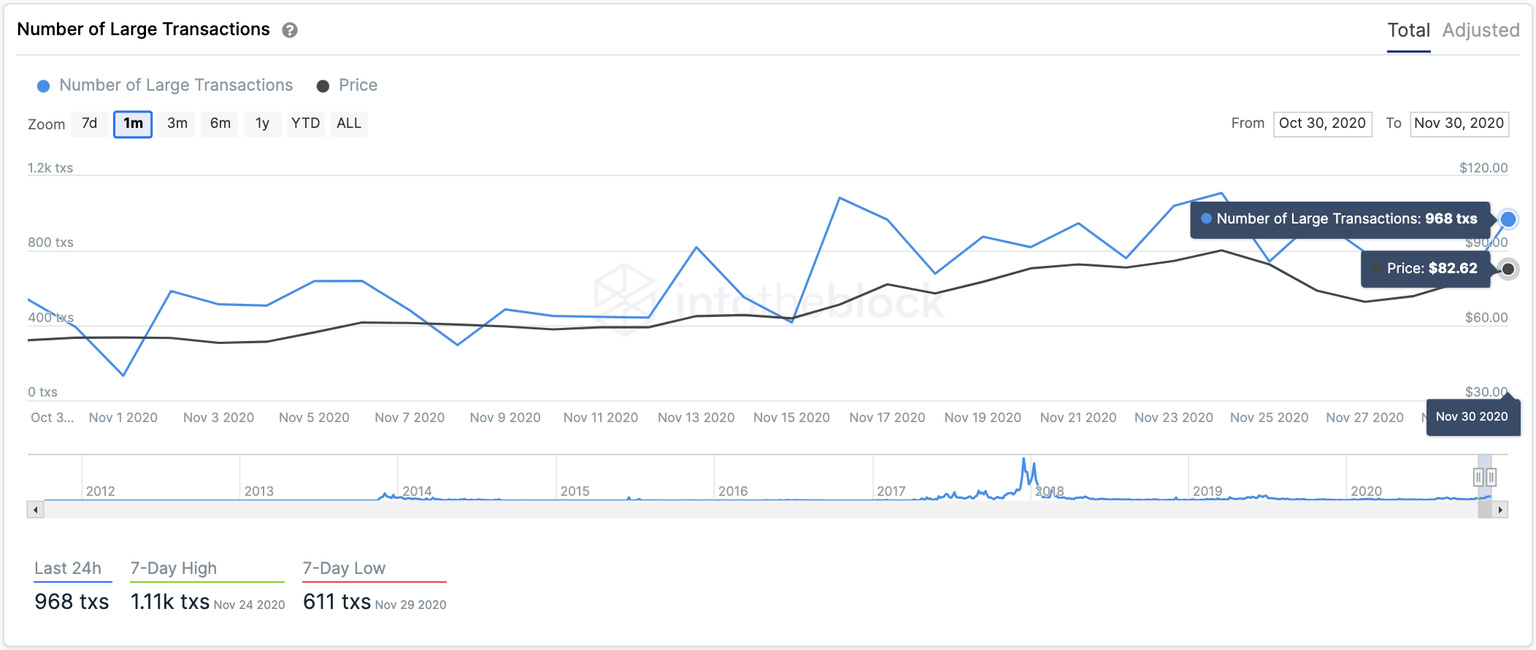Click the navigator right scroll arrow
The height and width of the screenshot is (650, 1536).
click(x=1499, y=510)
